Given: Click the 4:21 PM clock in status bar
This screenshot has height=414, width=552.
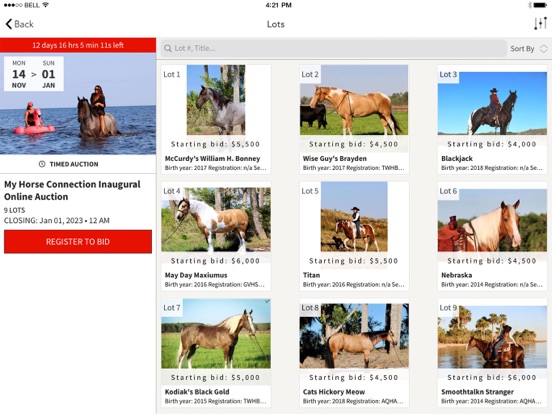Looking at the screenshot, I should pos(278,5).
